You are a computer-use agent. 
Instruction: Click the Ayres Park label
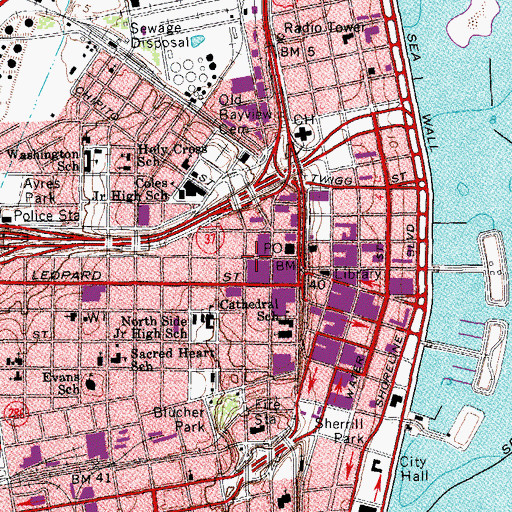pyautogui.click(x=42, y=190)
